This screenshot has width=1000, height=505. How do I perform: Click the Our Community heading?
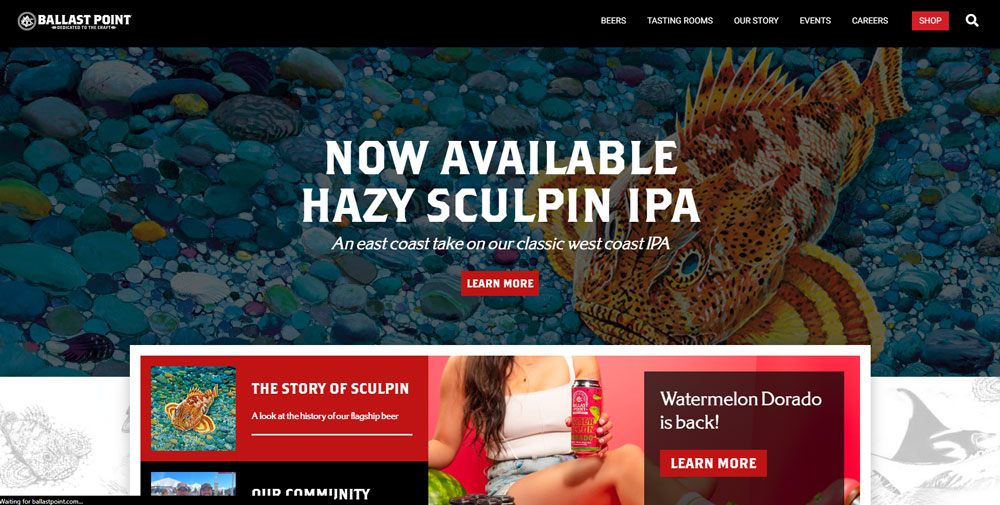click(x=311, y=494)
